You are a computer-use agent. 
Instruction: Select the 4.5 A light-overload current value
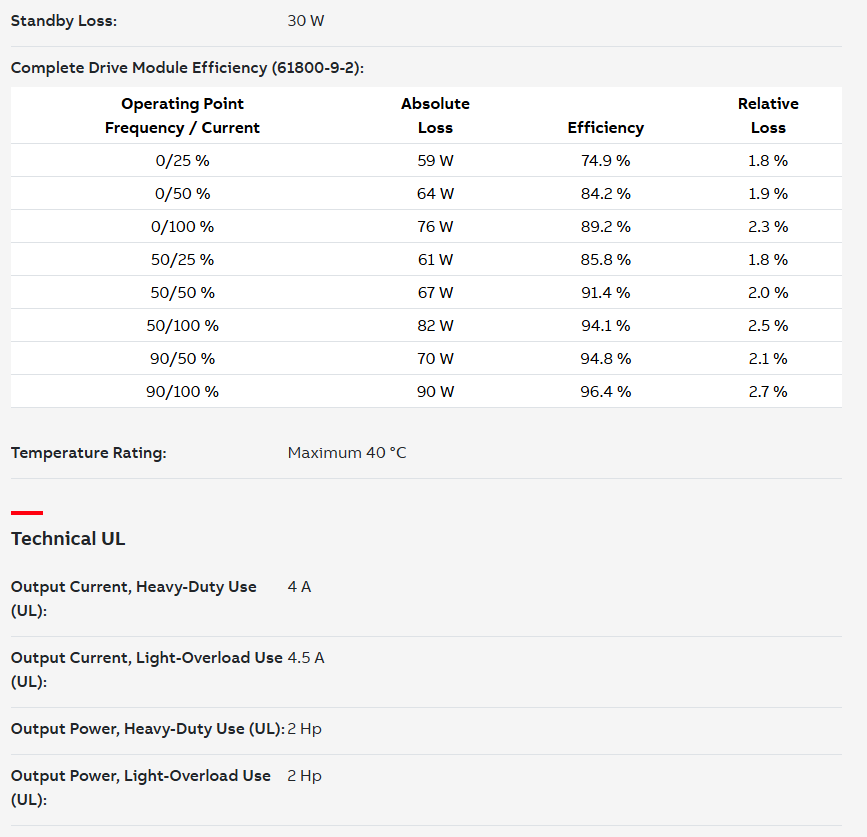(x=306, y=658)
